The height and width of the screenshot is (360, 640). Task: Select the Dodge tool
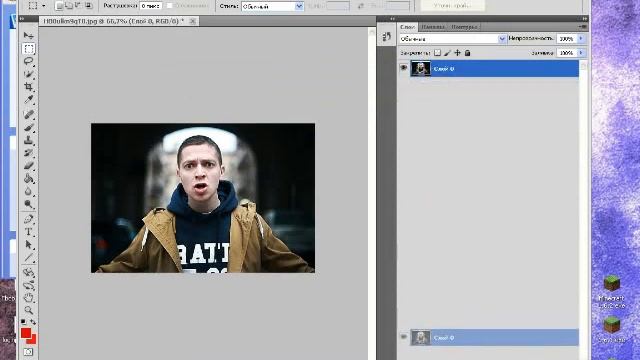(x=28, y=204)
